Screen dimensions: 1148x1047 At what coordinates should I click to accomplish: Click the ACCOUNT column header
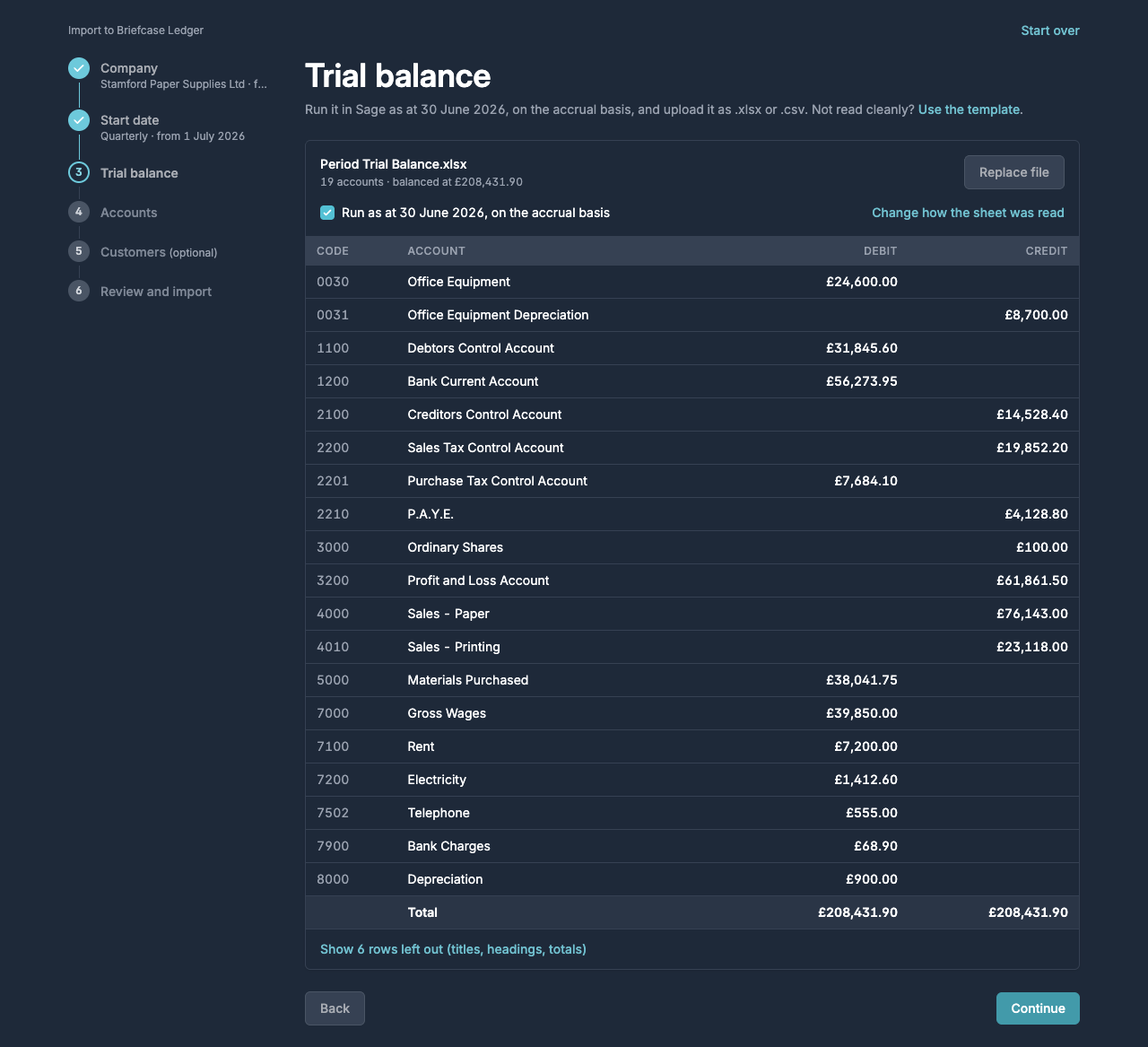(x=436, y=251)
